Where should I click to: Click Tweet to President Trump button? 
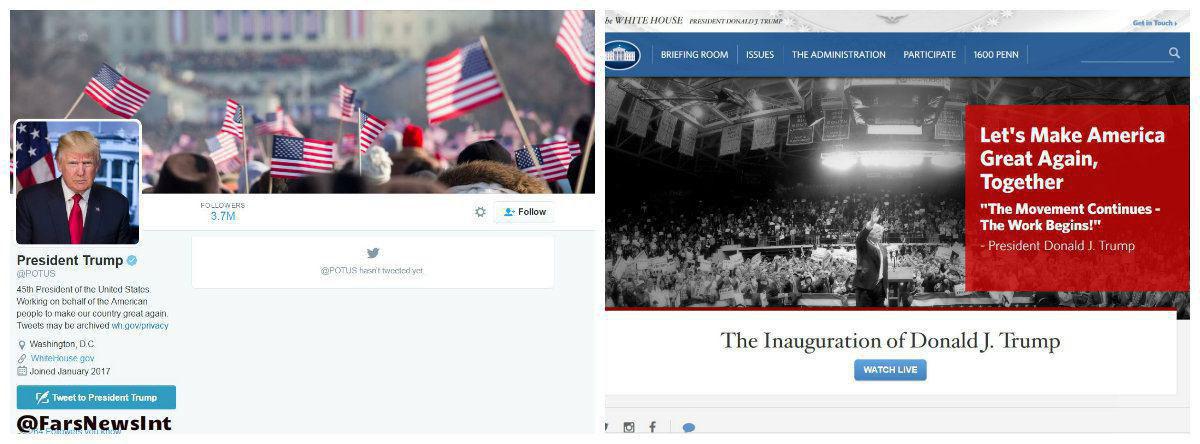pos(96,397)
